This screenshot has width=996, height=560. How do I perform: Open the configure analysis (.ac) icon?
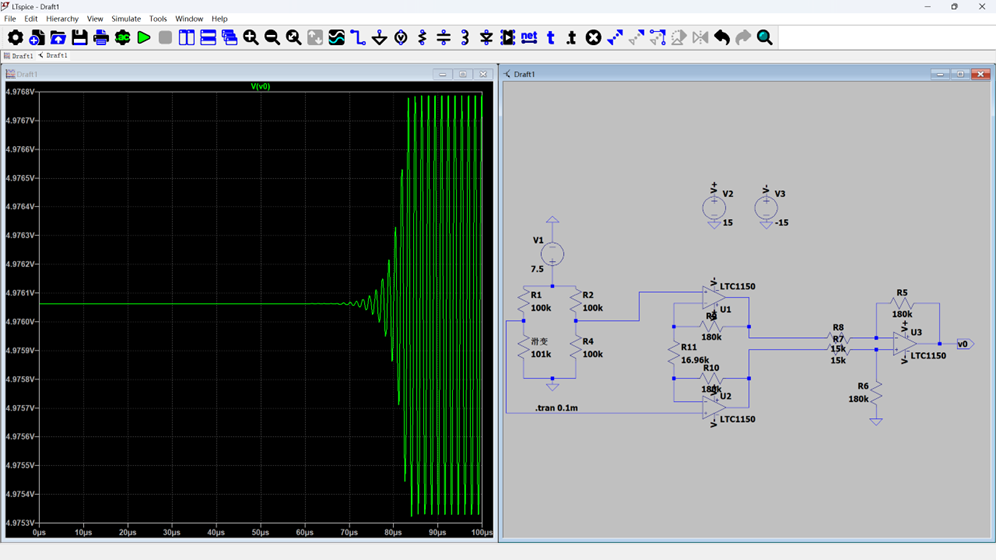pos(123,37)
